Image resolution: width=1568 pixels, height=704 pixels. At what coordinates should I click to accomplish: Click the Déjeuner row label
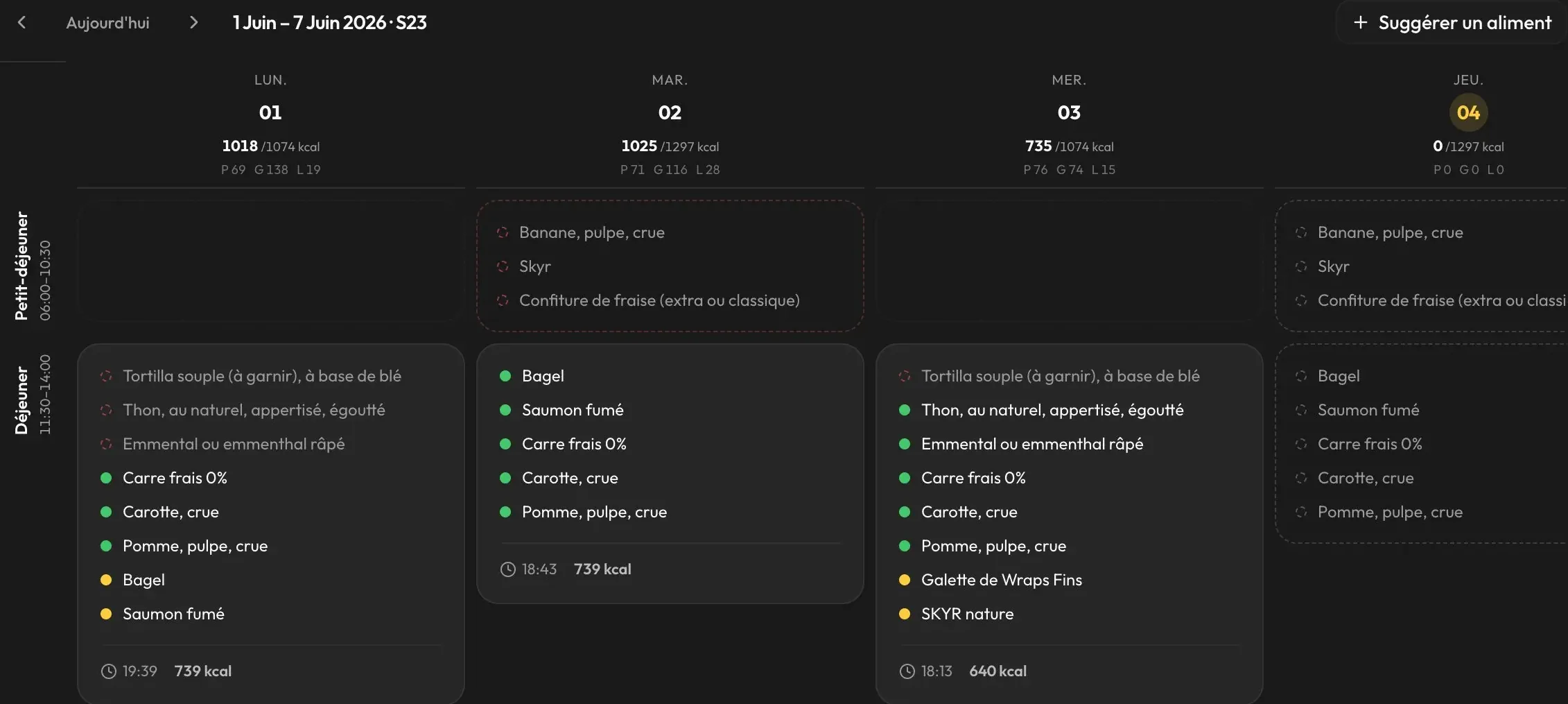click(x=22, y=400)
